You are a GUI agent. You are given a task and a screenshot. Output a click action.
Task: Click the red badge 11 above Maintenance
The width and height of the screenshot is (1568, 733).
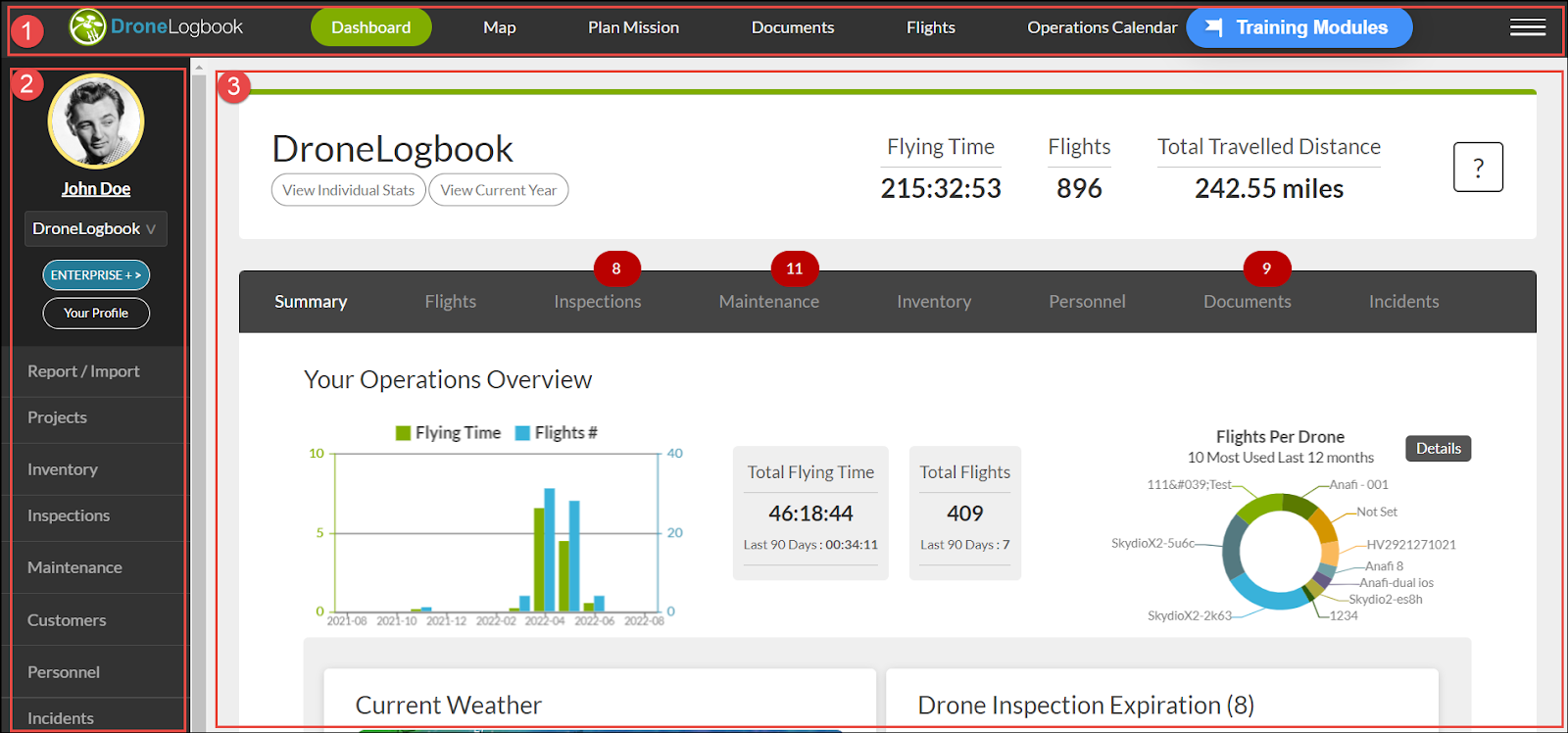tap(795, 269)
